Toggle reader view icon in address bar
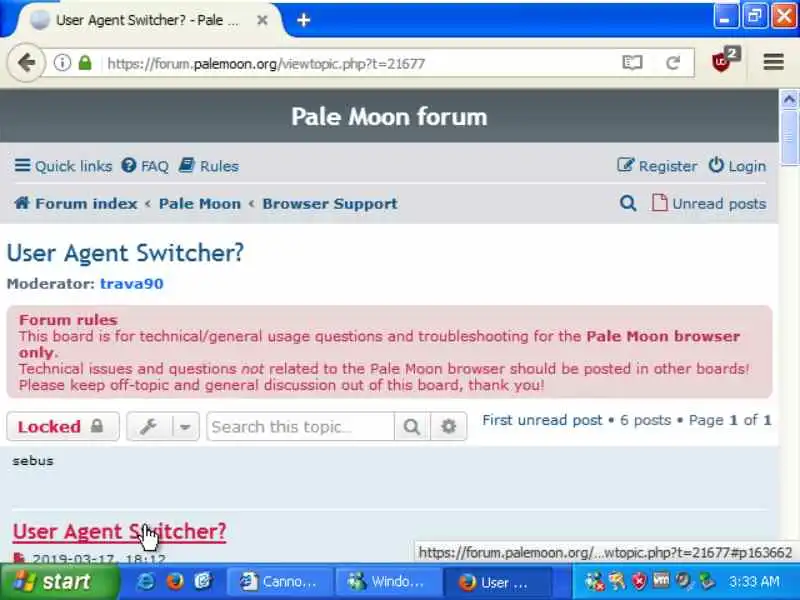800x600 pixels. click(632, 63)
